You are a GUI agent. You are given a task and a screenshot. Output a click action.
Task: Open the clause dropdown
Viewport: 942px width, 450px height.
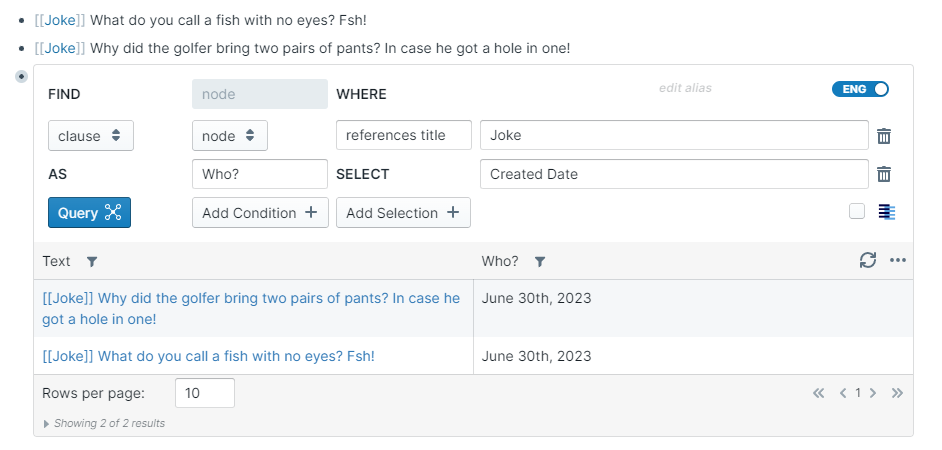click(x=90, y=136)
